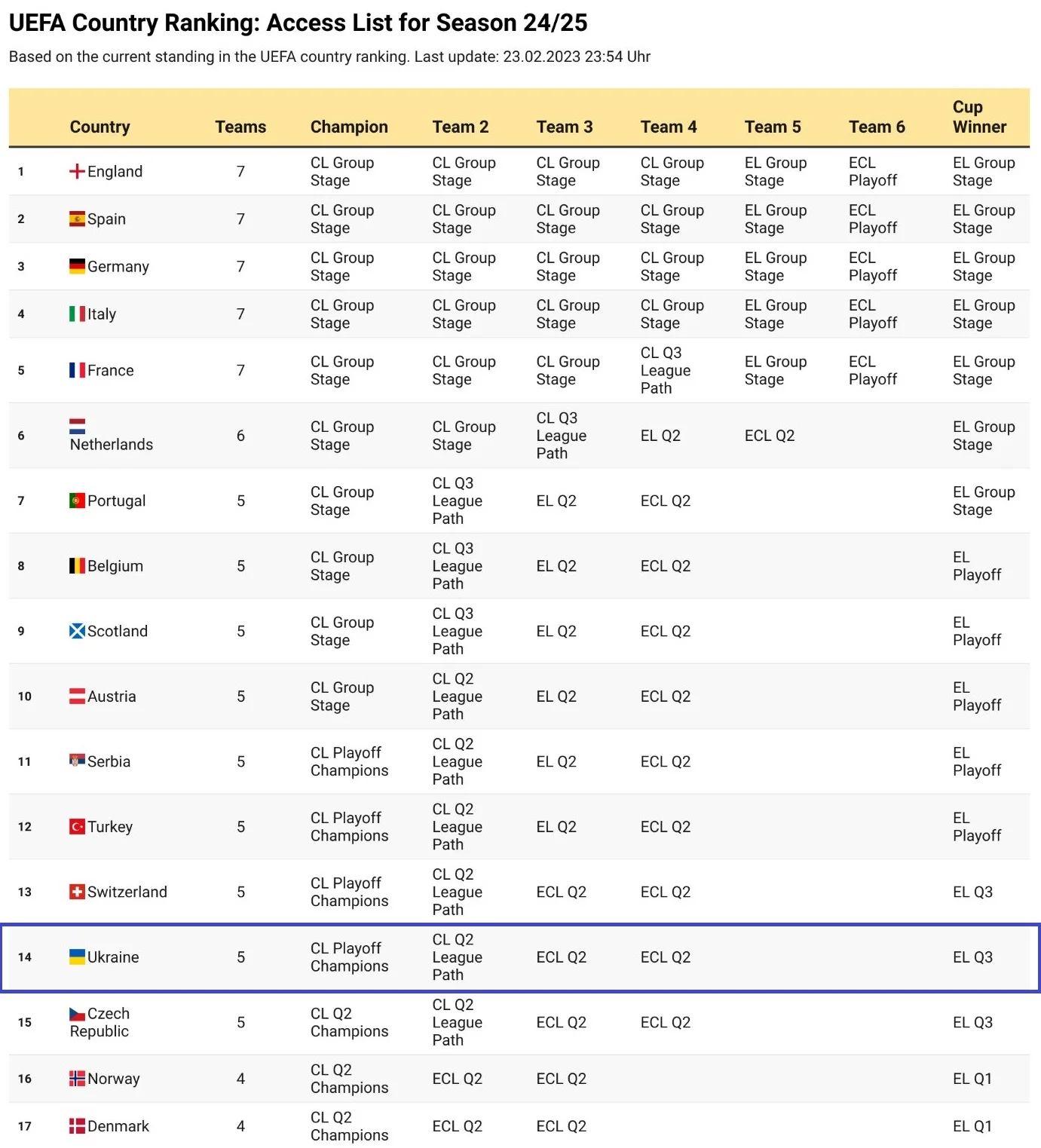The image size is (1041, 1148).
Task: Click the Netherlands flag icon
Action: [77, 427]
